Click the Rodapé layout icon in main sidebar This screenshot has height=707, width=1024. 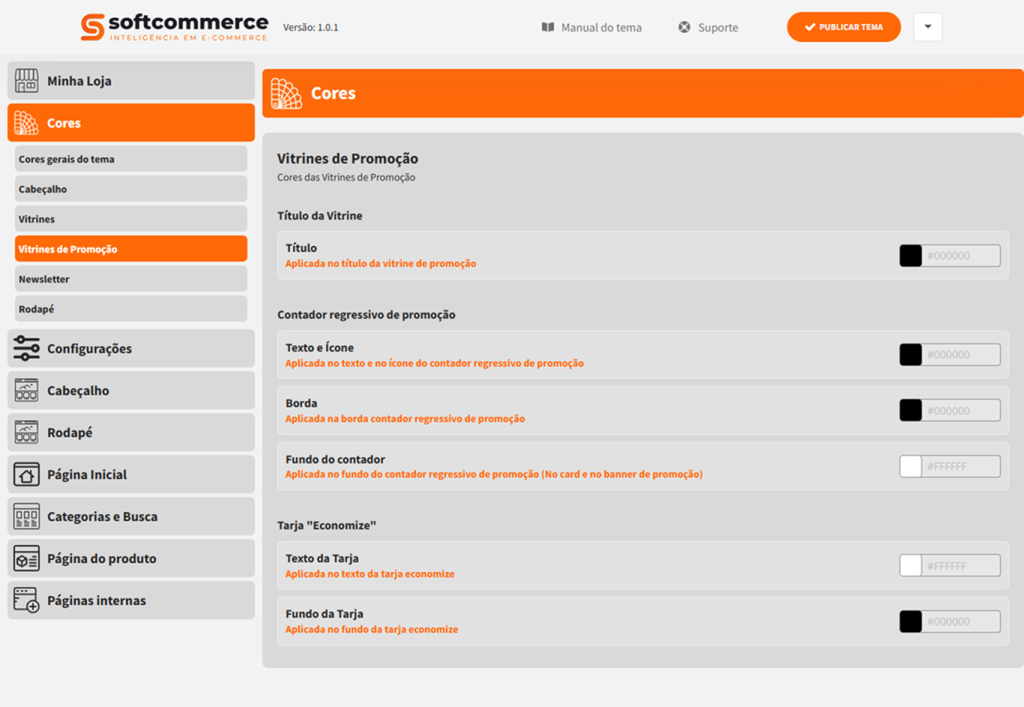point(26,432)
